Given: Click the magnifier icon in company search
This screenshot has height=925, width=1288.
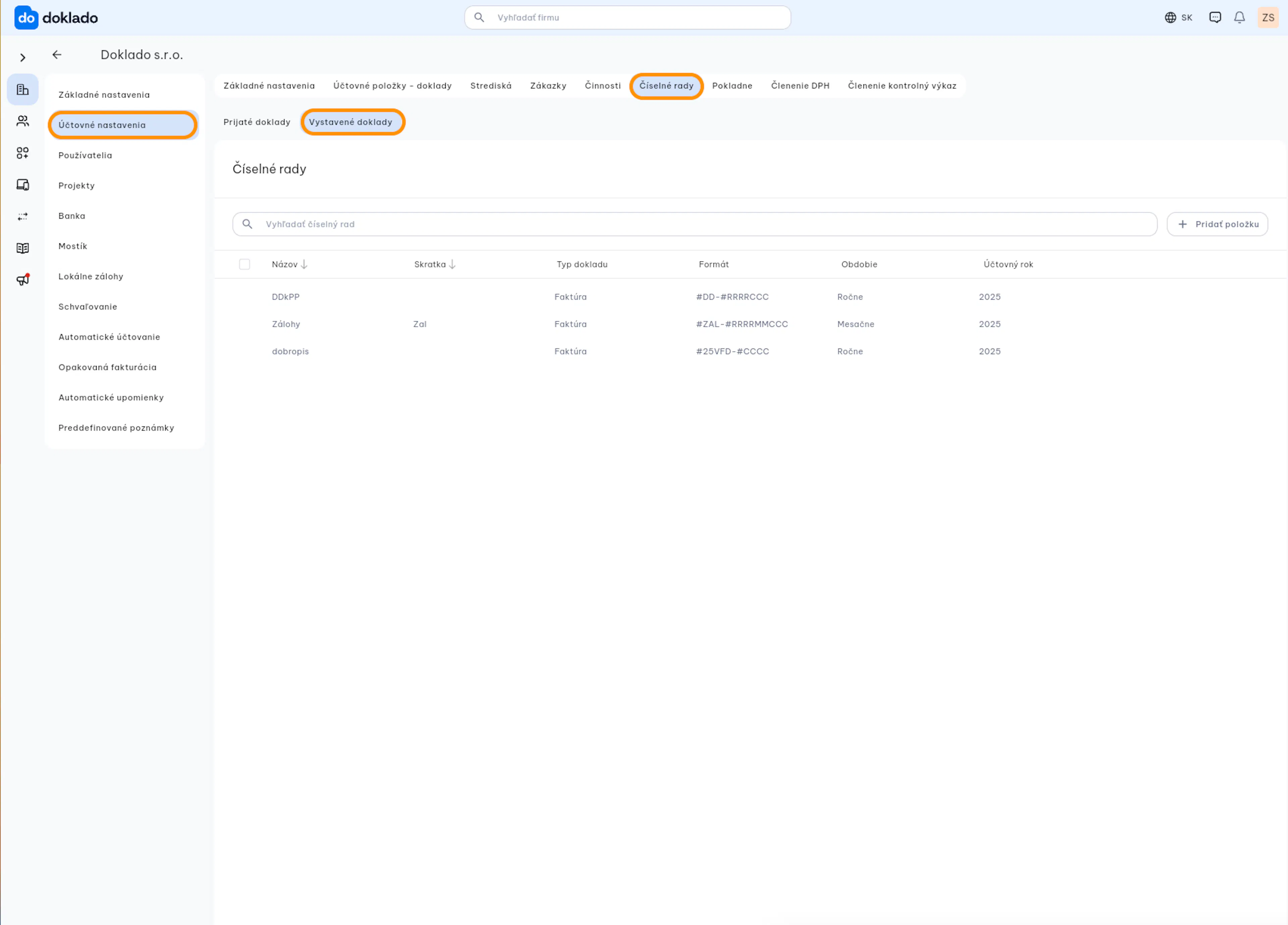Looking at the screenshot, I should (x=479, y=17).
